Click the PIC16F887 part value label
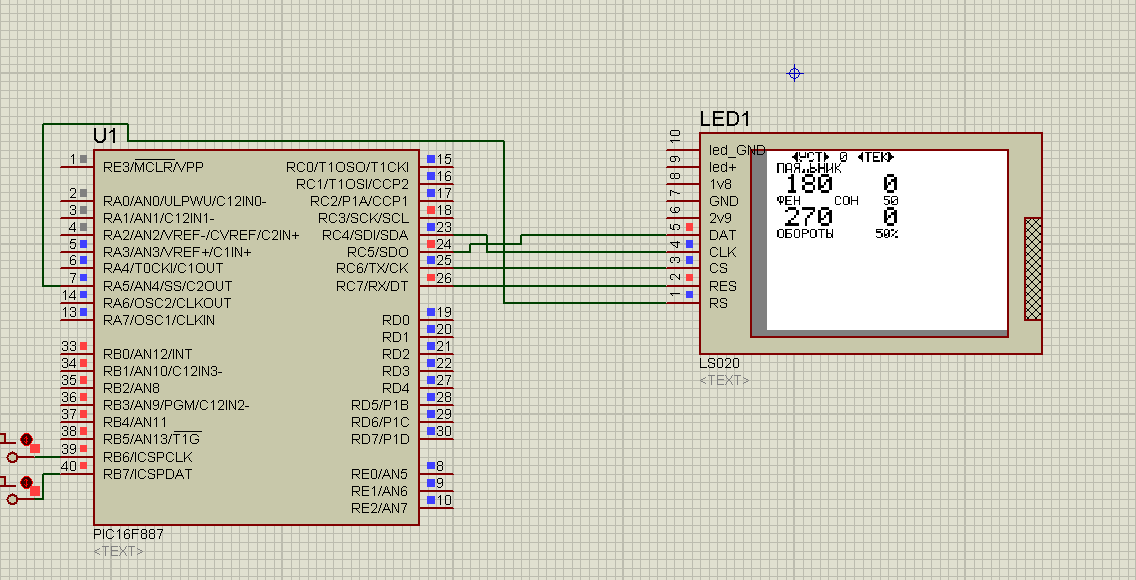This screenshot has height=580, width=1136. click(x=128, y=535)
